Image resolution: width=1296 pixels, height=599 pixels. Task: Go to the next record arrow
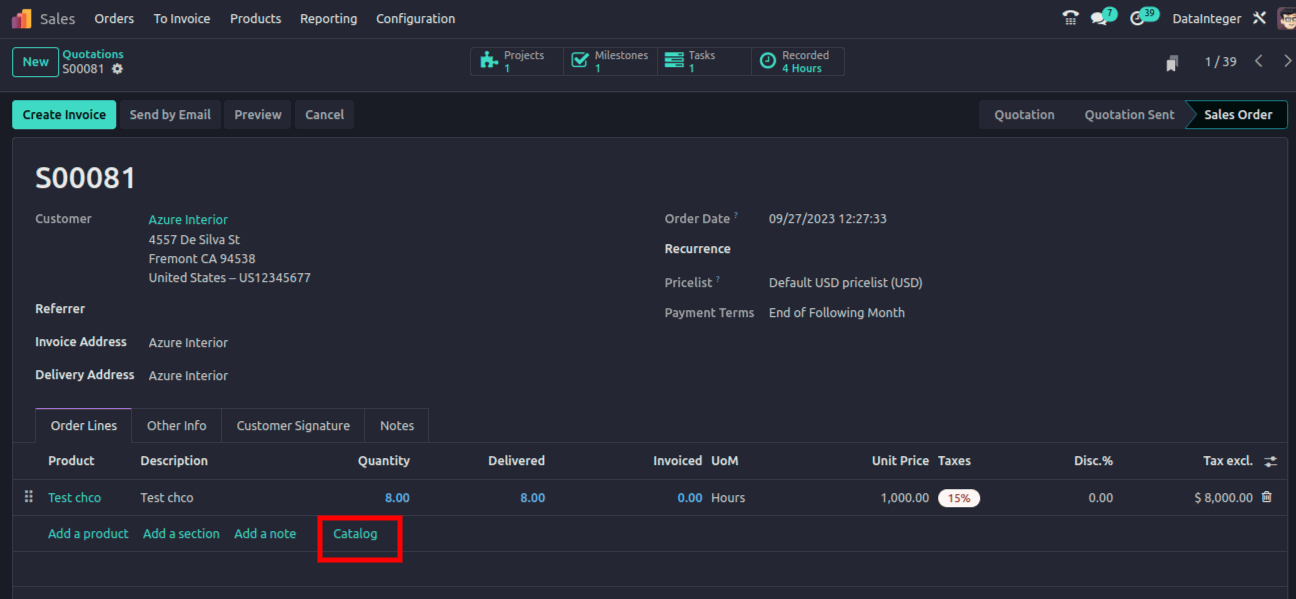[1287, 62]
